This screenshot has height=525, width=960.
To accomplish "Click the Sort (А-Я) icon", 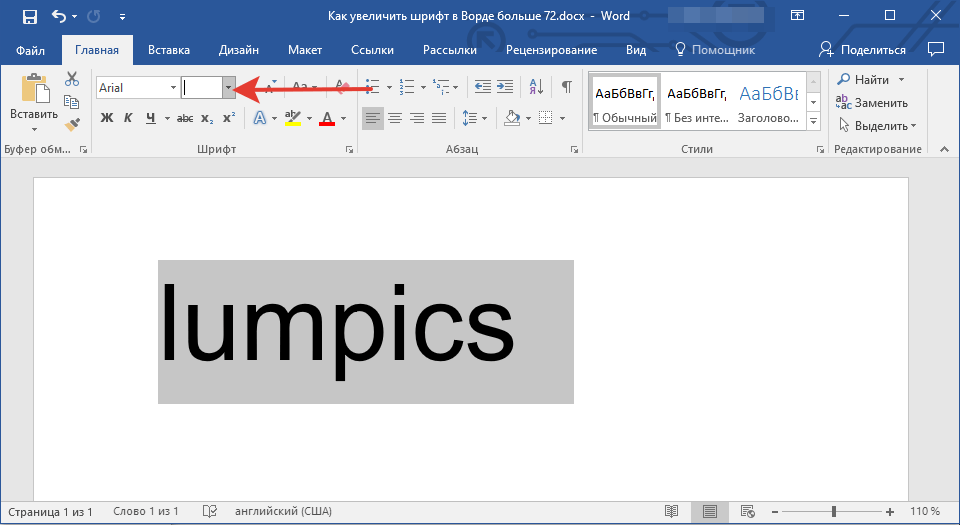I will pyautogui.click(x=535, y=87).
